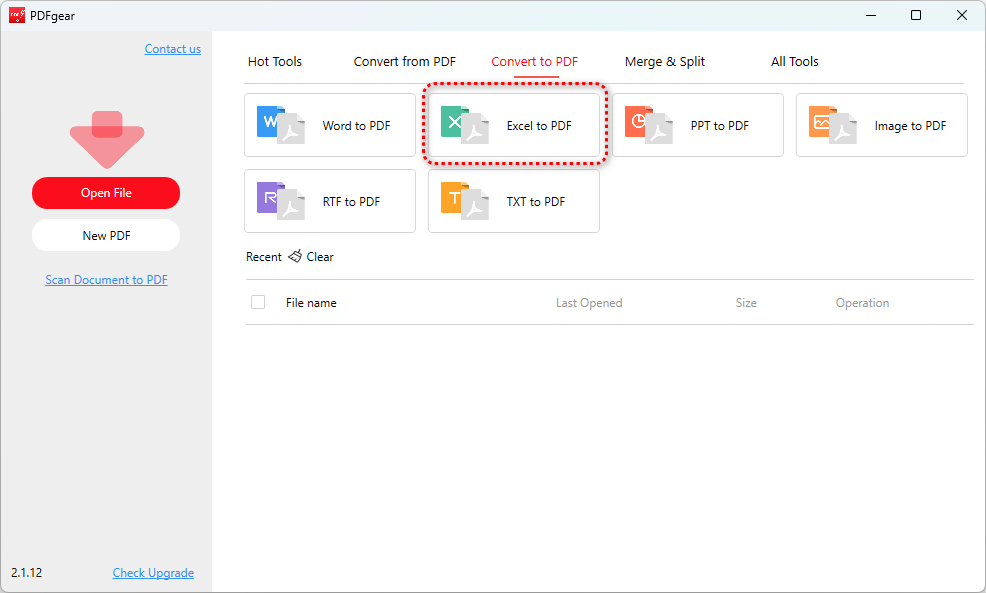986x593 pixels.
Task: Click the Word to PDF icon
Action: pyautogui.click(x=280, y=125)
